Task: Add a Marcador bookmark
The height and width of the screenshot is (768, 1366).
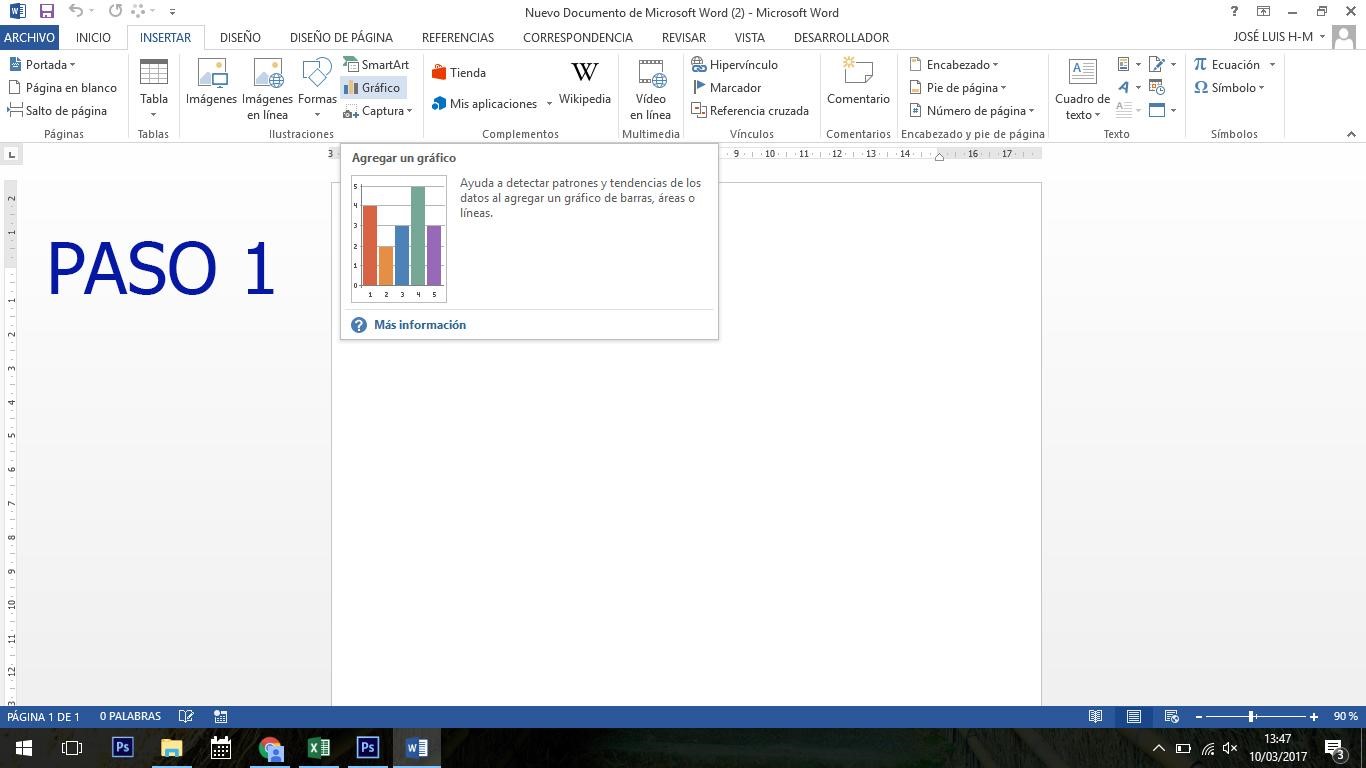Action: click(x=727, y=88)
